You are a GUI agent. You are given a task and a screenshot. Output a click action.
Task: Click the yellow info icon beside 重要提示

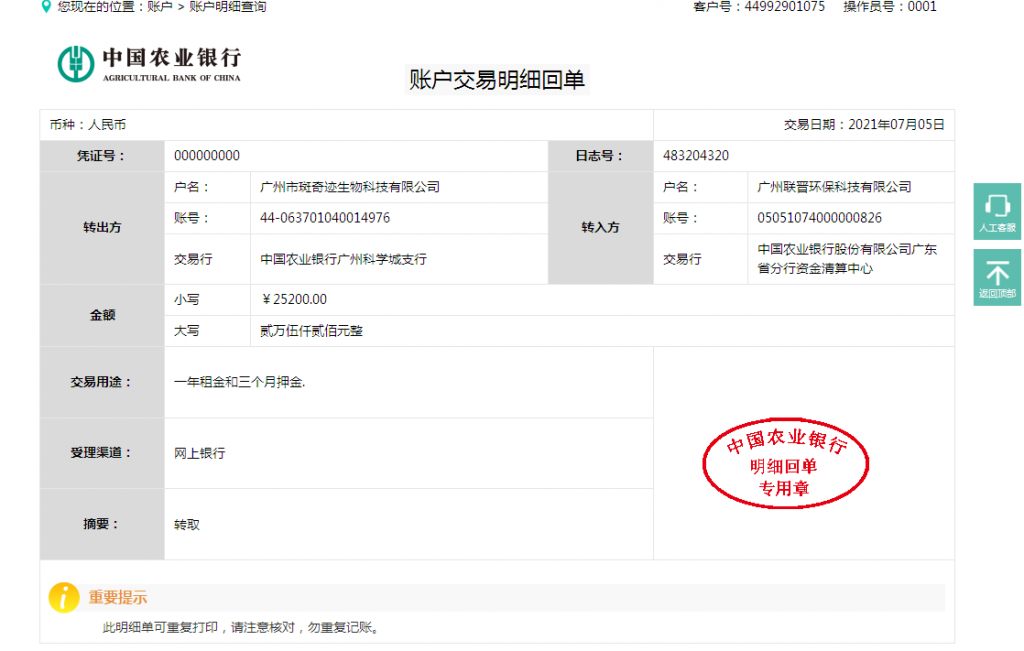tap(64, 597)
